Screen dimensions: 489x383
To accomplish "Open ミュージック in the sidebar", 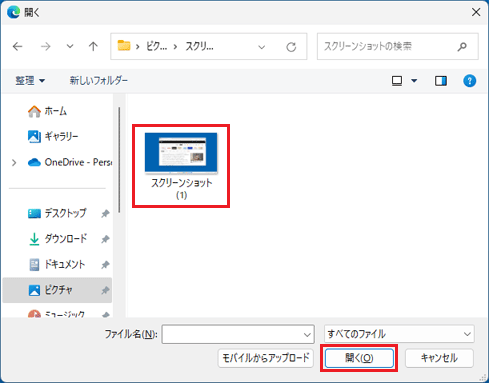I will click(56, 314).
